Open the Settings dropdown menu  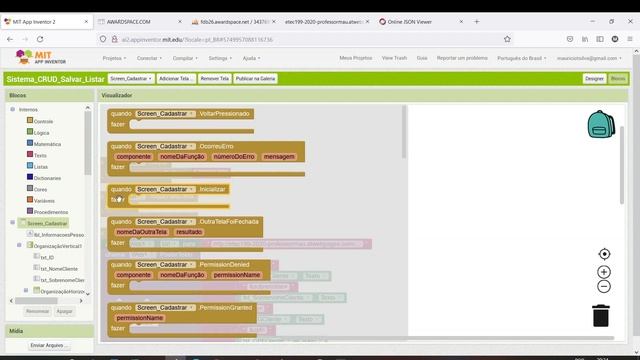[220, 58]
